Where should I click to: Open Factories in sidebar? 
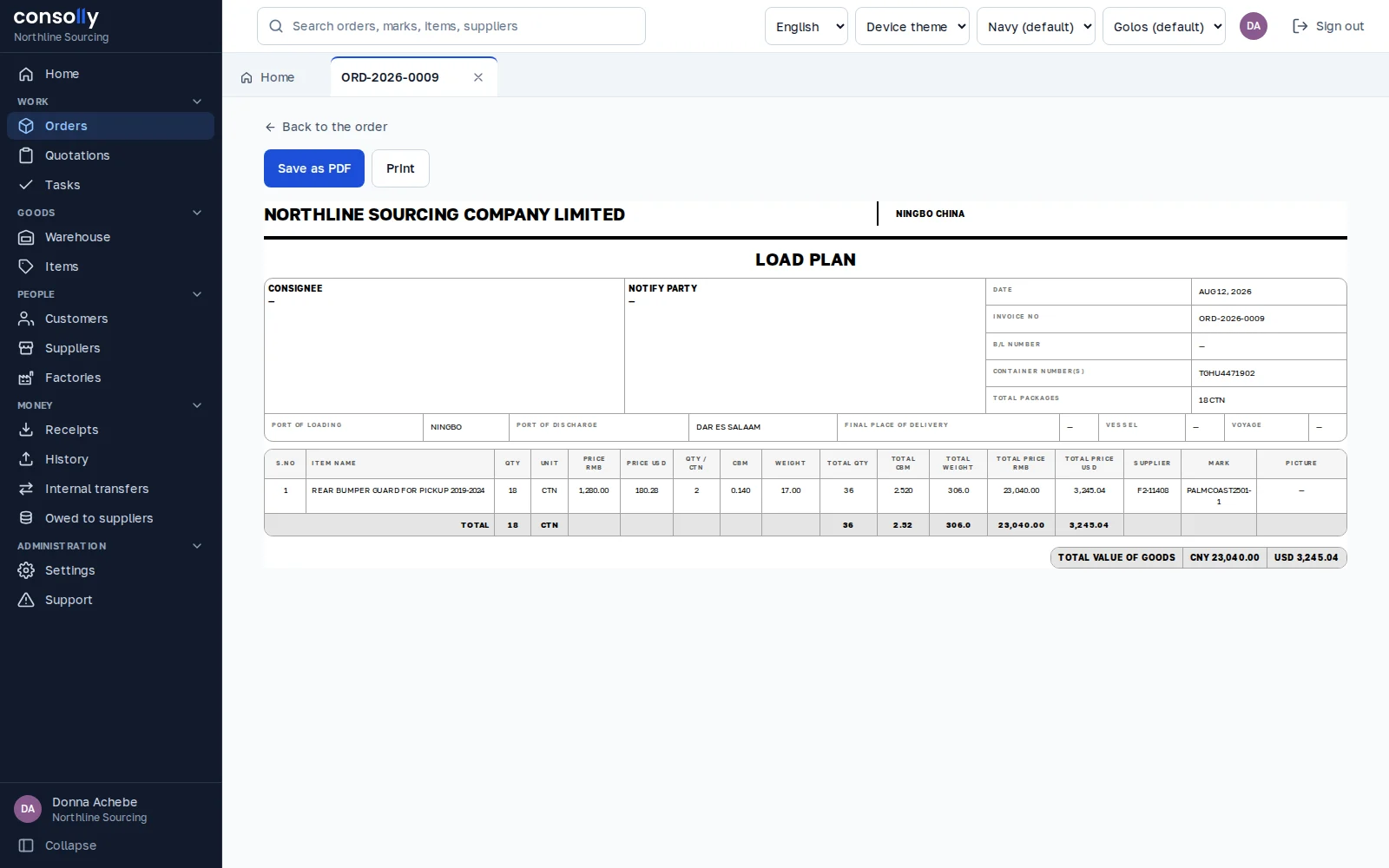click(110, 378)
